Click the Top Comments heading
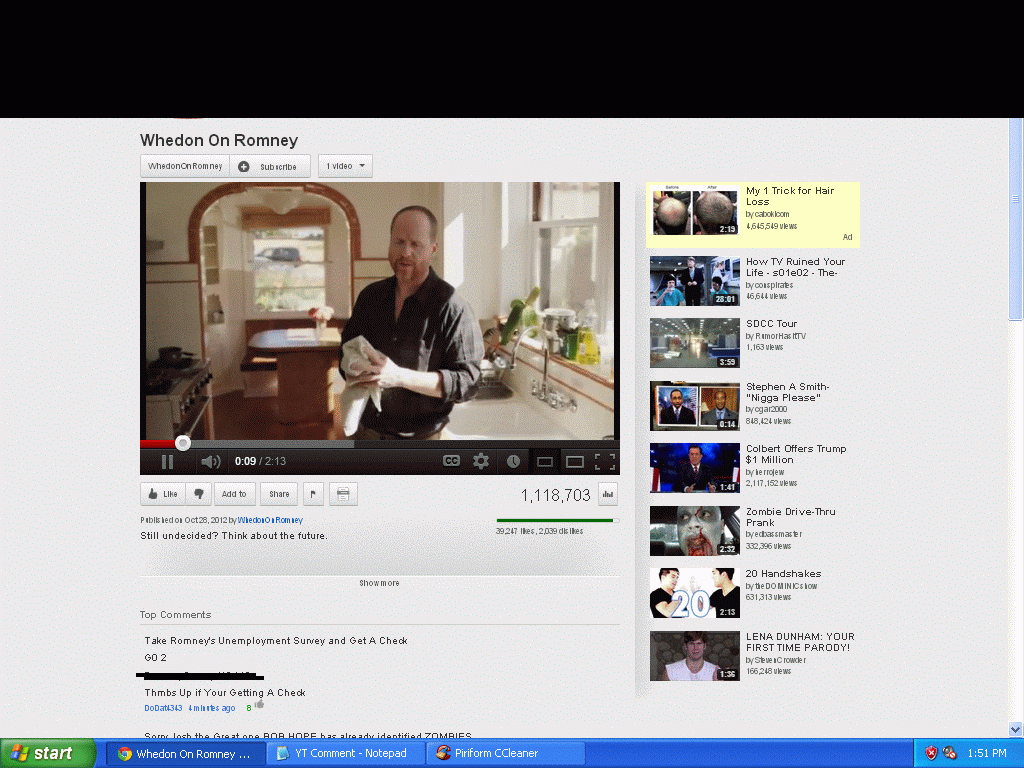The width and height of the screenshot is (1024, 768). tap(176, 615)
